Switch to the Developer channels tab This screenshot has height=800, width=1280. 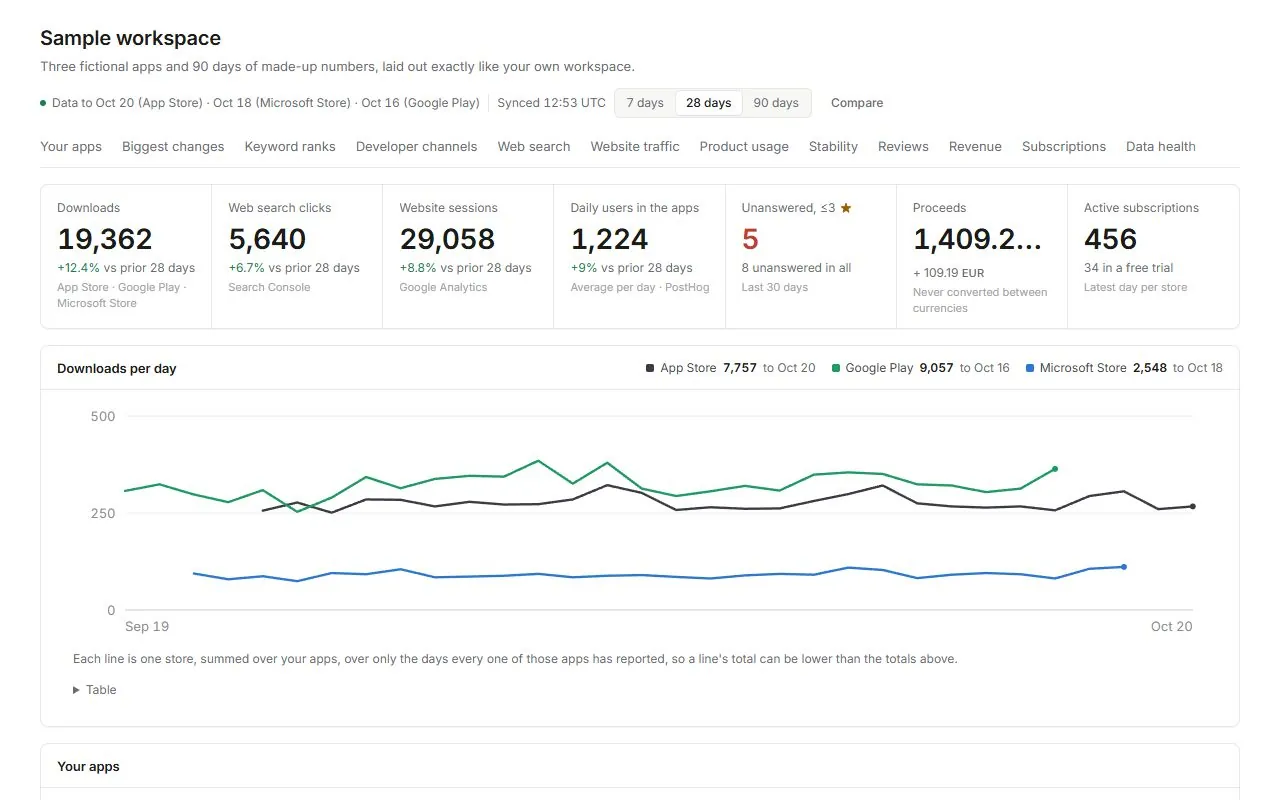coord(417,146)
